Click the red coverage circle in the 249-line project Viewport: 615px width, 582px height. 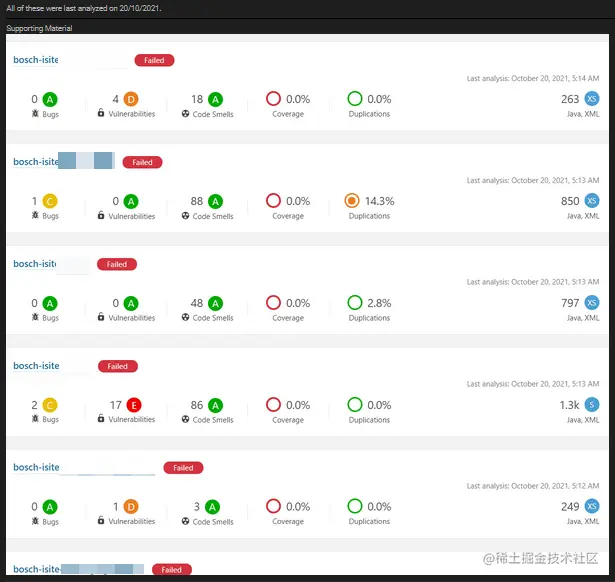[x=273, y=506]
